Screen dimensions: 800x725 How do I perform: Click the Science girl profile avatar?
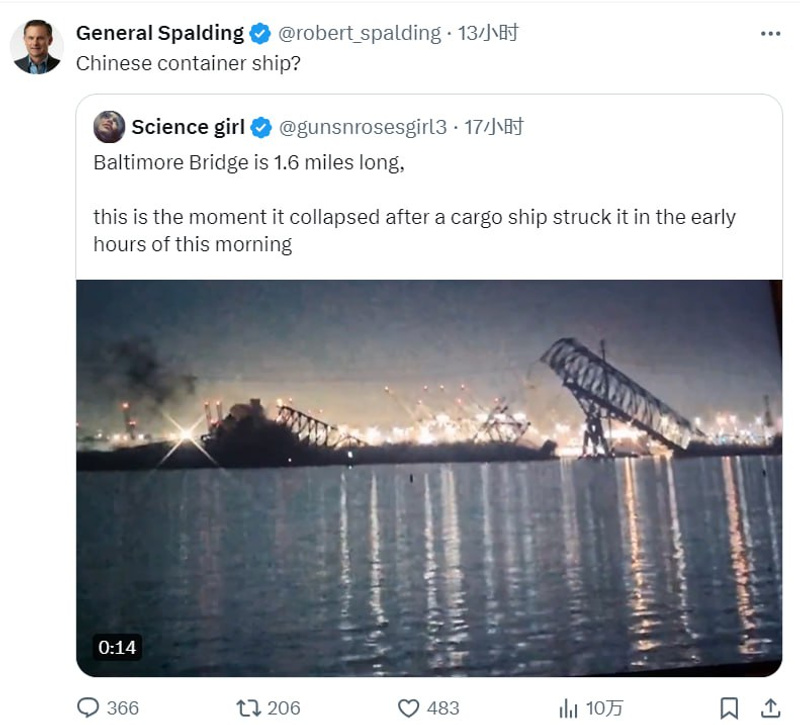pos(109,127)
